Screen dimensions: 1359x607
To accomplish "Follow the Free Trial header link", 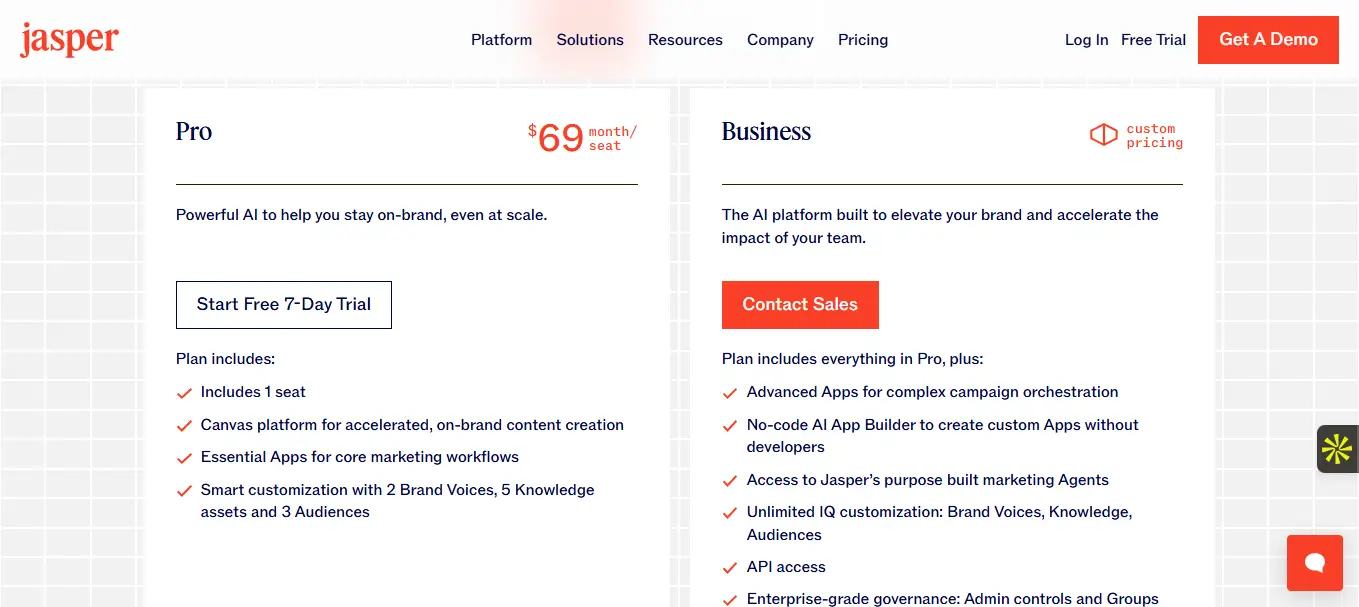I will (x=1153, y=40).
